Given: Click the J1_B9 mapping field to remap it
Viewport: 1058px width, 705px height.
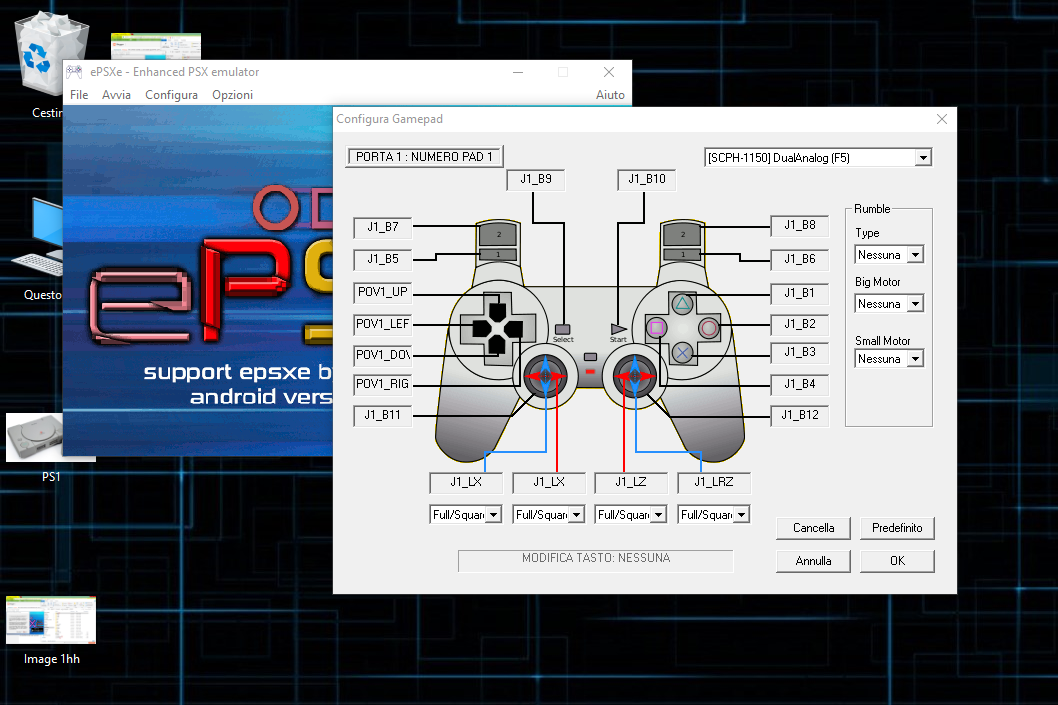Looking at the screenshot, I should coord(536,180).
